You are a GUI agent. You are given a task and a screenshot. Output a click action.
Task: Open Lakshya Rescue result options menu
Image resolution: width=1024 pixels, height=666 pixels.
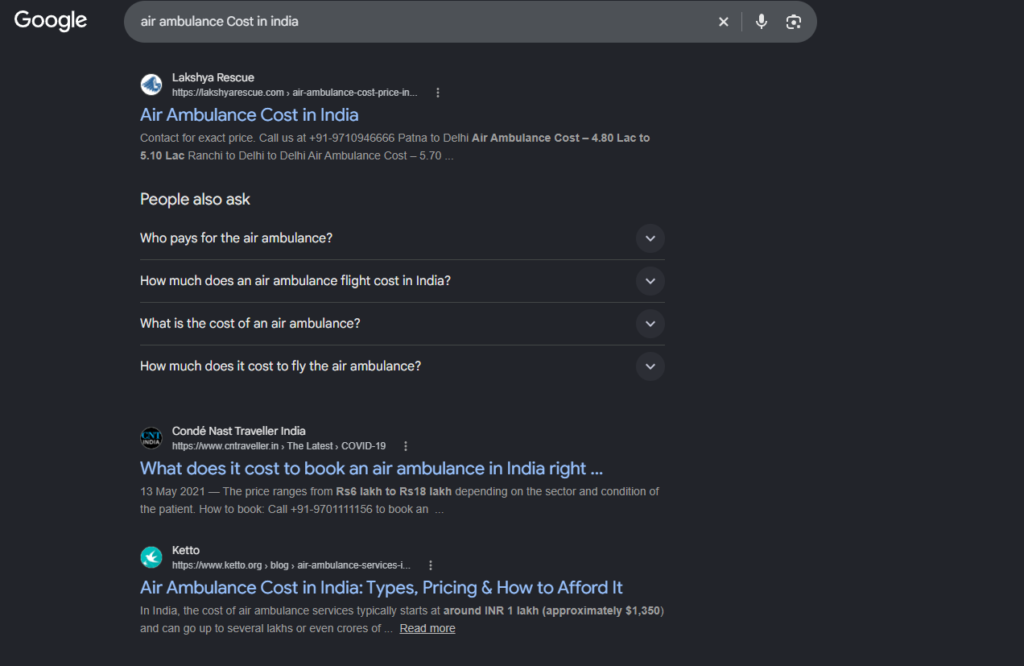438,93
